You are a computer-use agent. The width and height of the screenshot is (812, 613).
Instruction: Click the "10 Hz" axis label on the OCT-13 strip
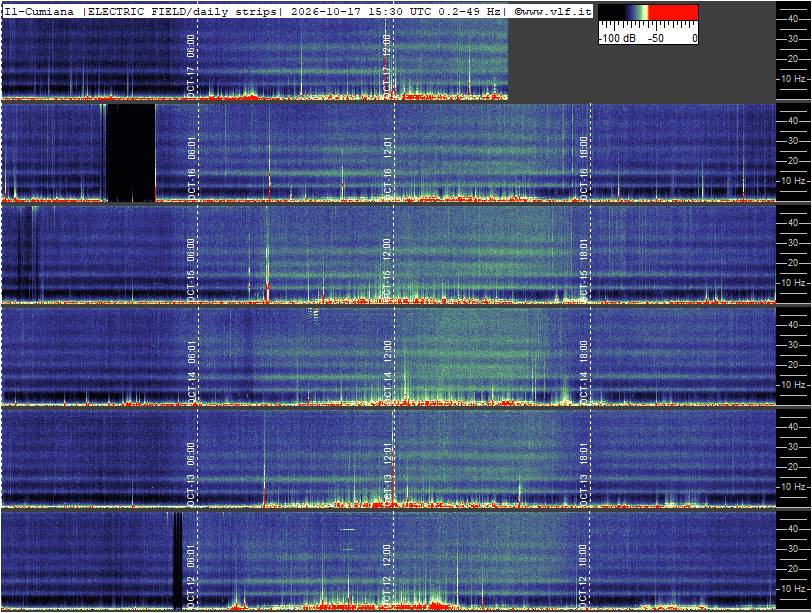tap(793, 487)
